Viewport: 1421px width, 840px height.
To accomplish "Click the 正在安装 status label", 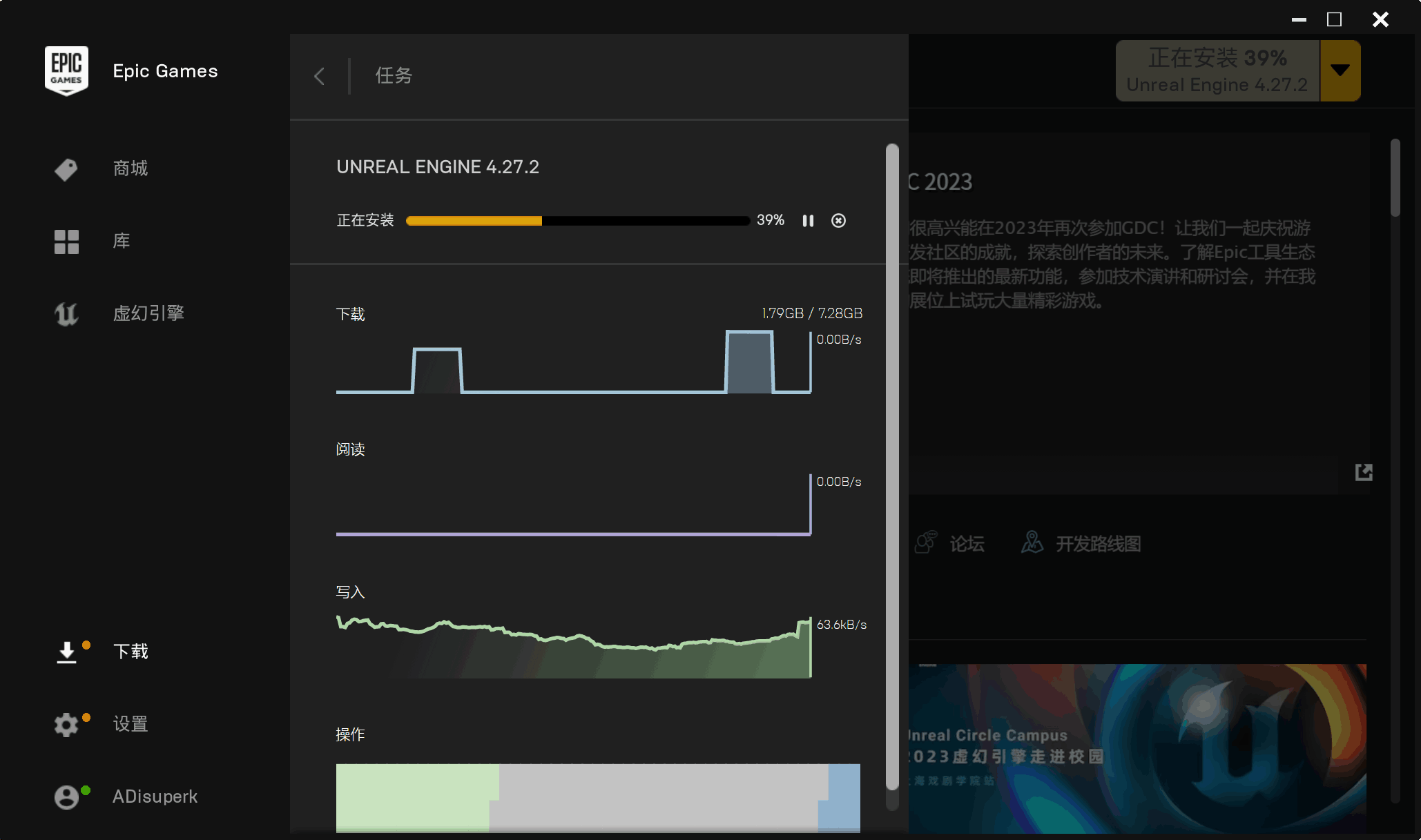I will tap(365, 220).
